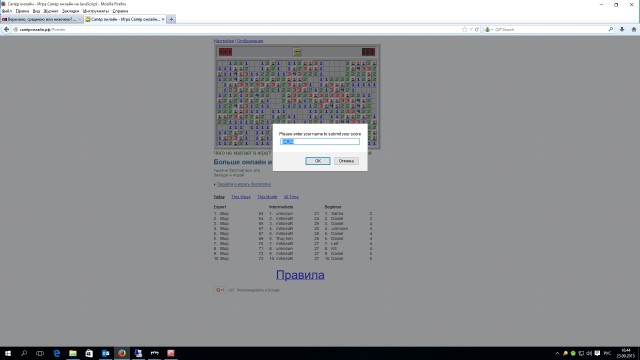The height and width of the screenshot is (360, 640).
Task: Open a new tab with plus button
Action: (x=171, y=19)
